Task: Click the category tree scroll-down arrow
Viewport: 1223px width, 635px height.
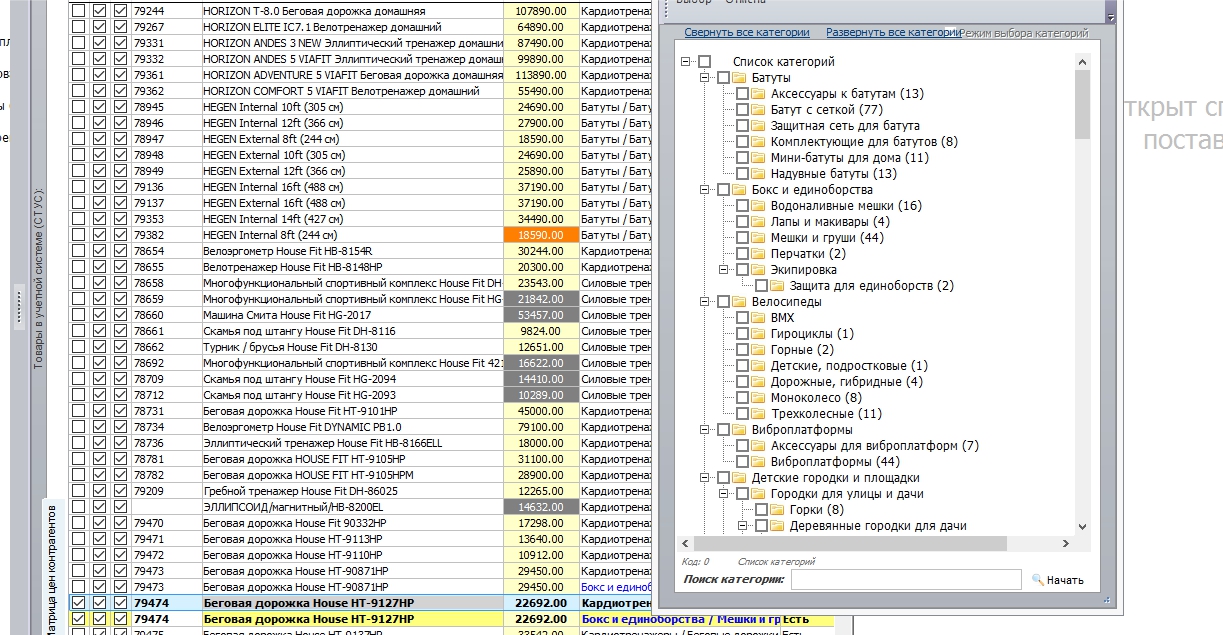Action: 1083,527
